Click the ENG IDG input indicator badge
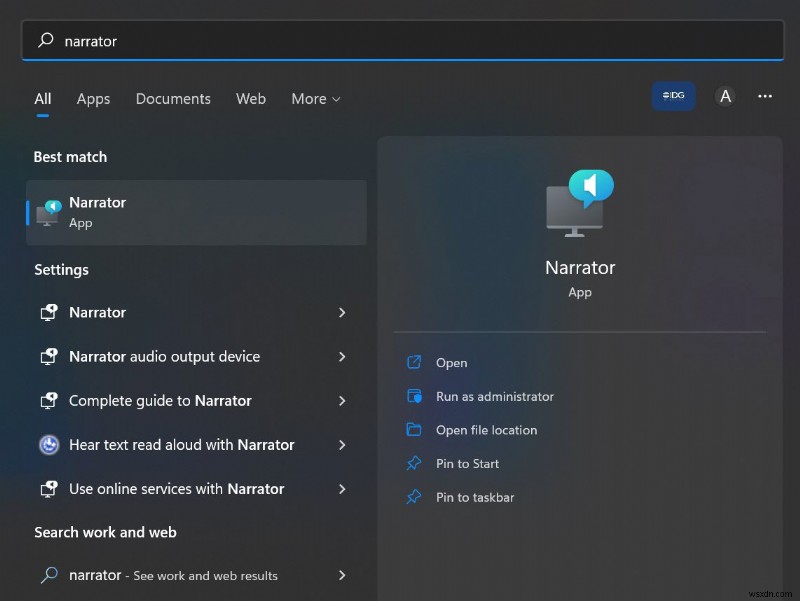This screenshot has width=800, height=601. tap(673, 96)
